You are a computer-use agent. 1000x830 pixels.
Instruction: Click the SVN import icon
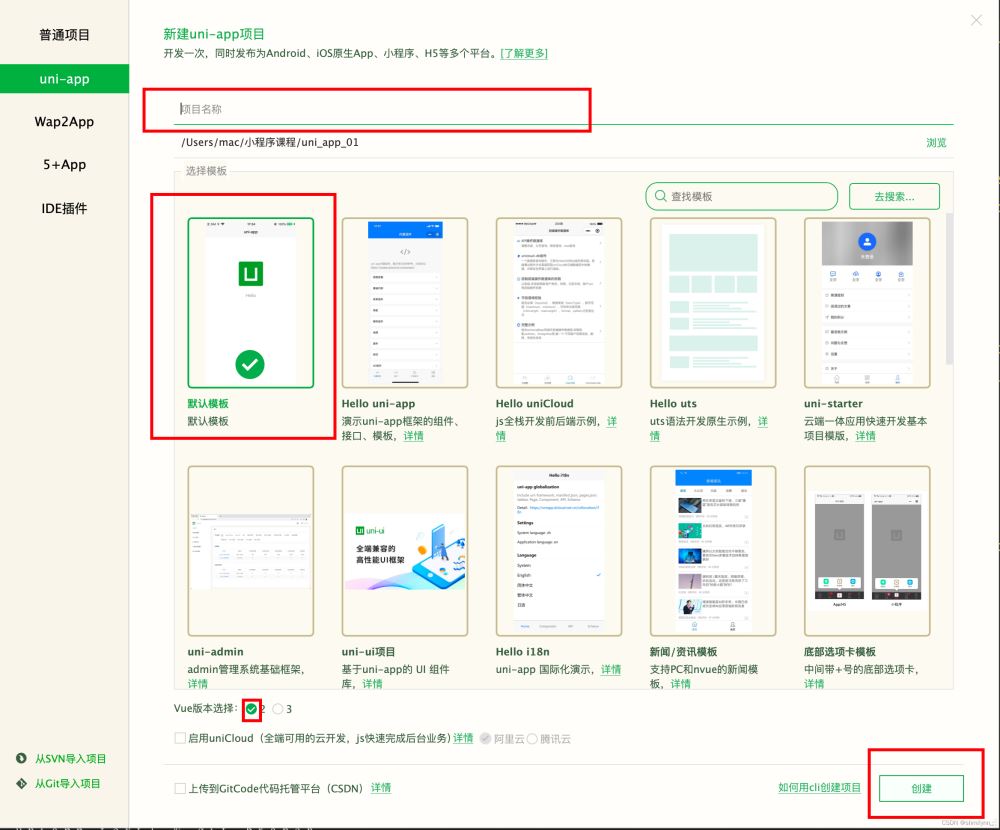pos(21,759)
